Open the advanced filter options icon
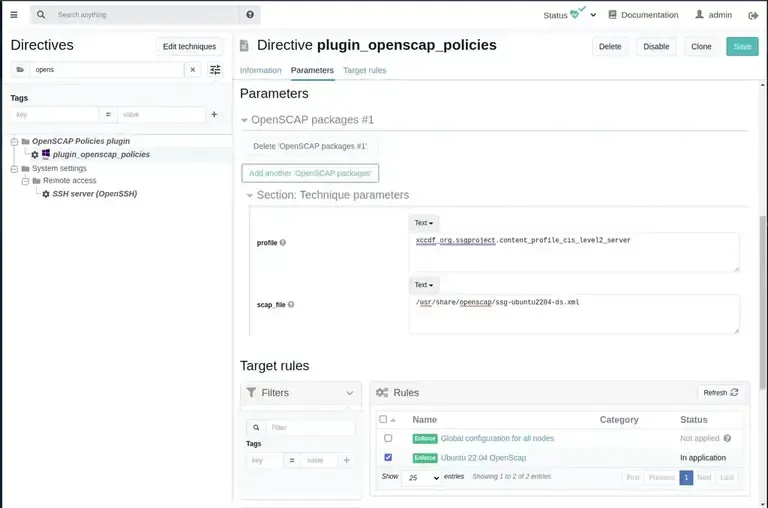This screenshot has width=768, height=508. click(x=215, y=70)
